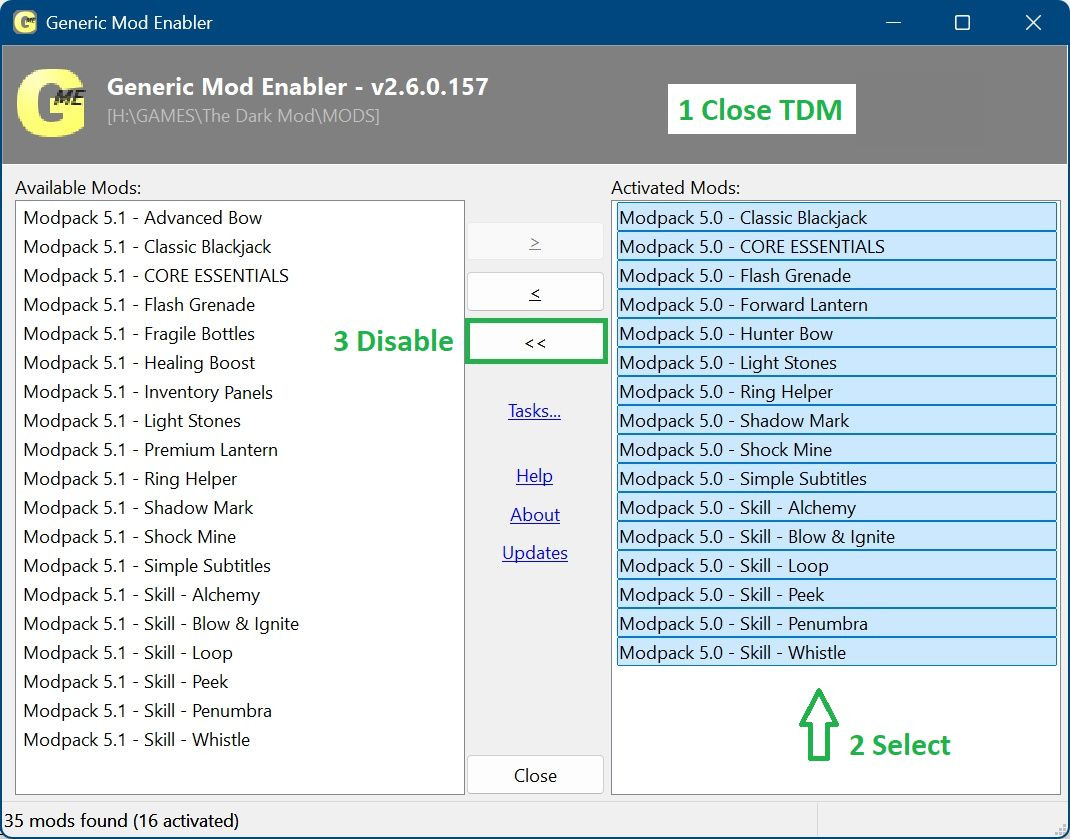The image size is (1070, 839).
Task: Click the Close button at the bottom
Action: click(x=536, y=775)
